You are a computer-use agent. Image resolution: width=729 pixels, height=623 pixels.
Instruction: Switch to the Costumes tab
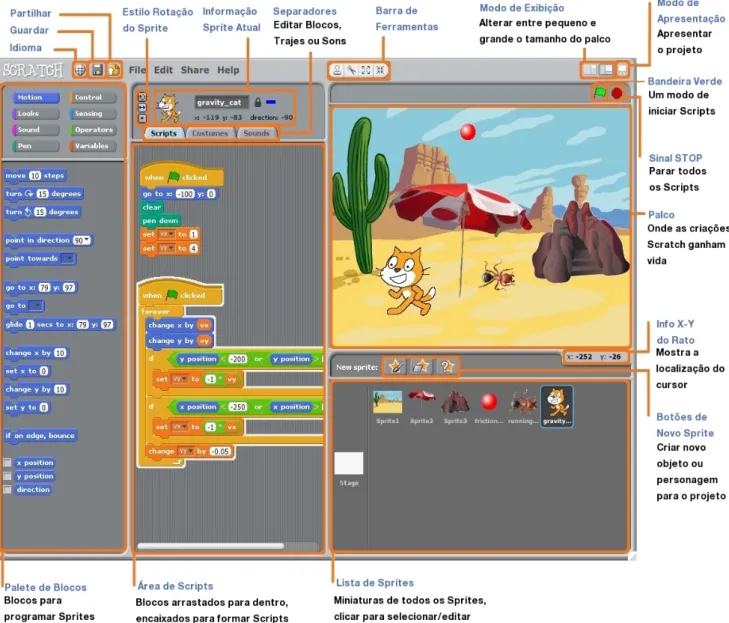(x=210, y=133)
